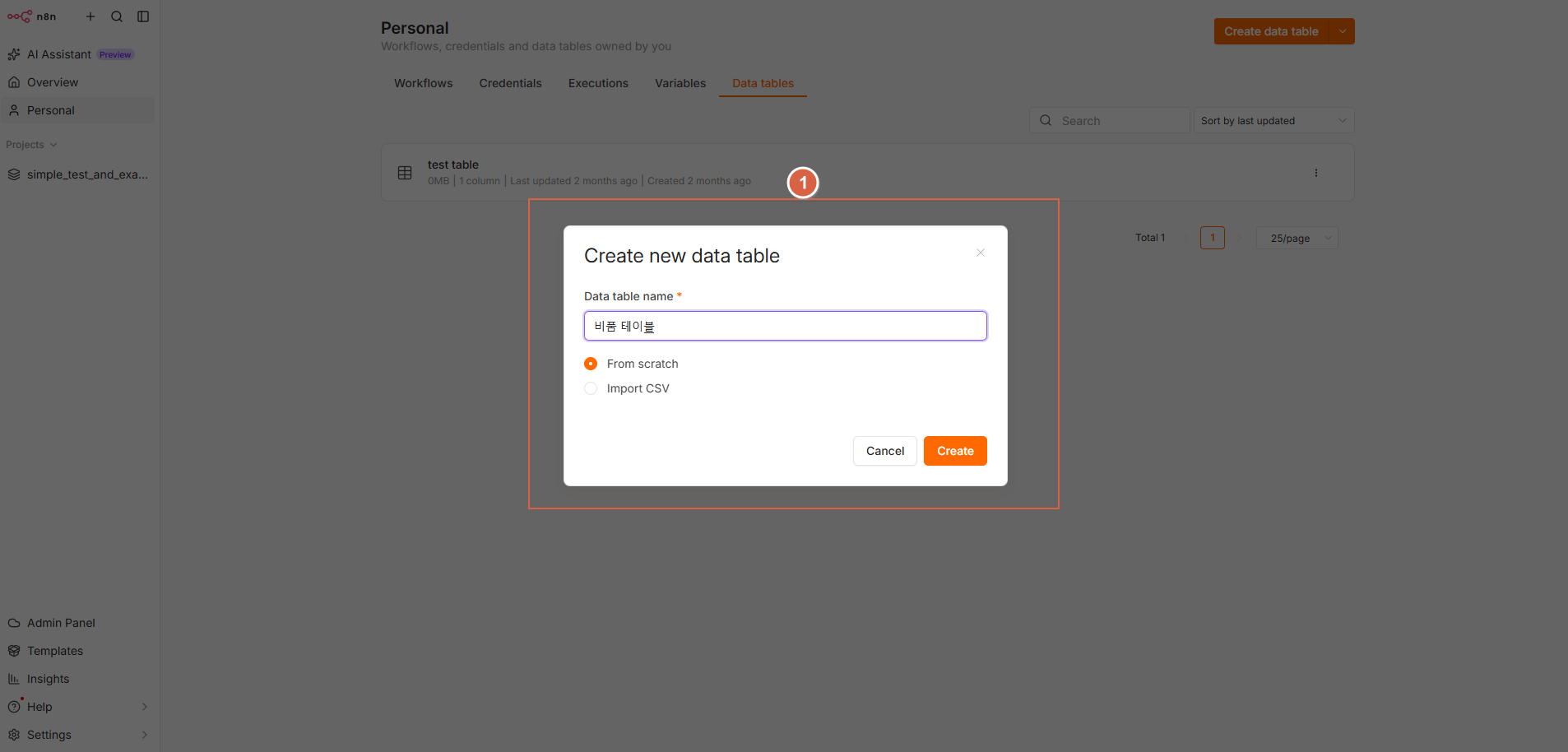Switch to the Executions tab
Image resolution: width=1568 pixels, height=752 pixels.
click(598, 83)
